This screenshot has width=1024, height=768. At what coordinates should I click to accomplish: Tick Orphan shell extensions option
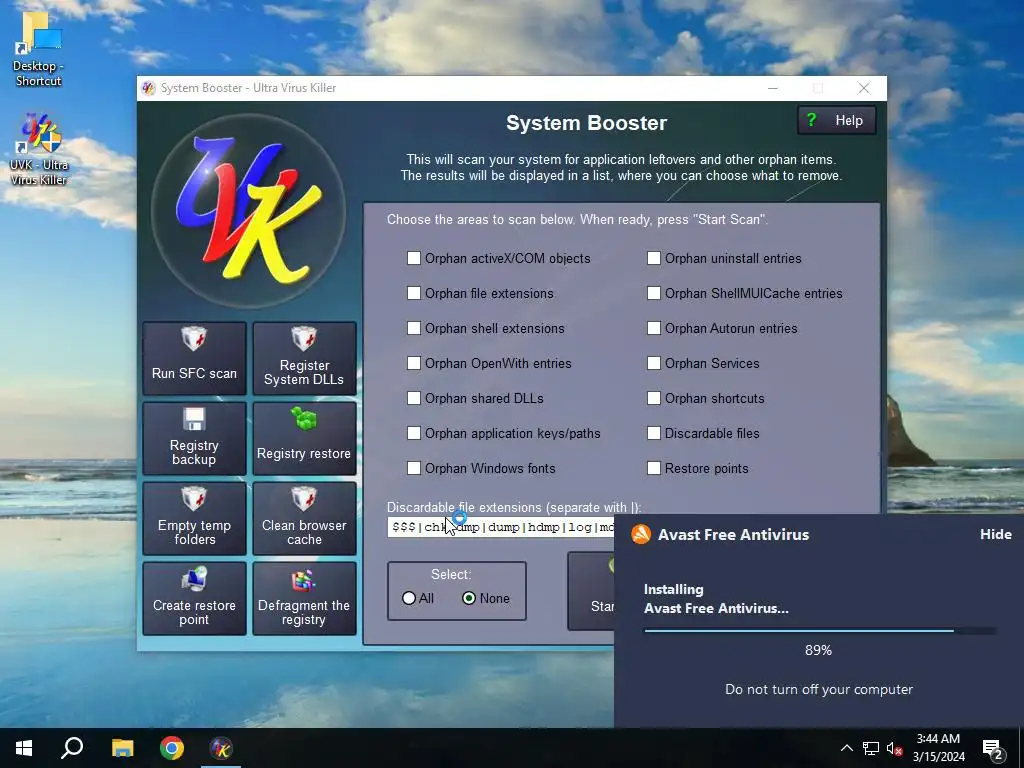click(413, 328)
